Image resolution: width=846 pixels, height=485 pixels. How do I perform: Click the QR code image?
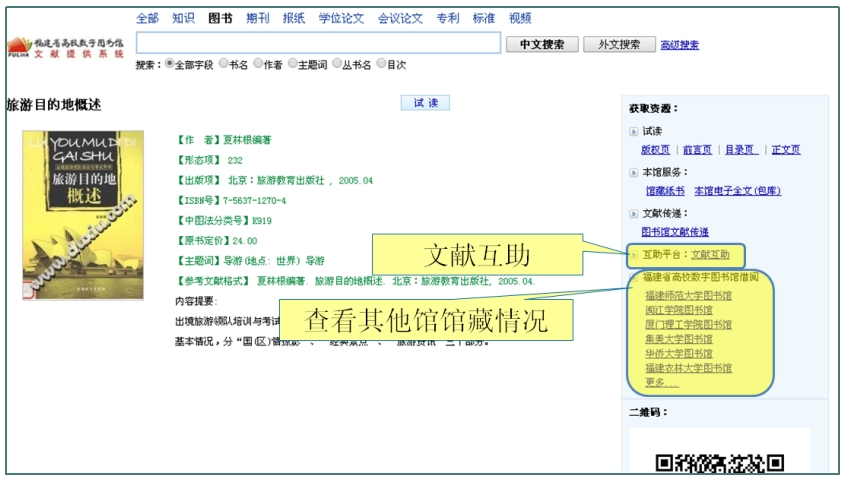pyautogui.click(x=719, y=462)
